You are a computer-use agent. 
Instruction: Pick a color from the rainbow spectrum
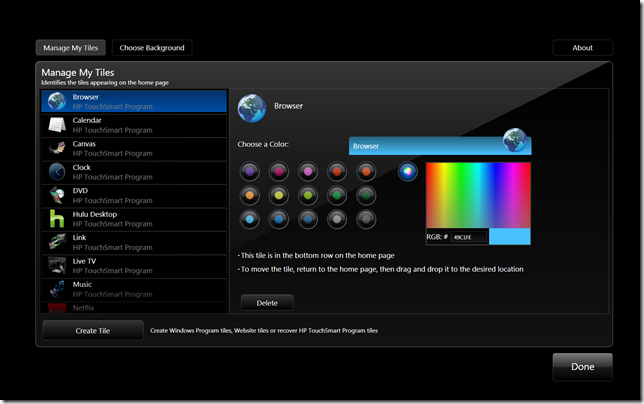pos(478,195)
